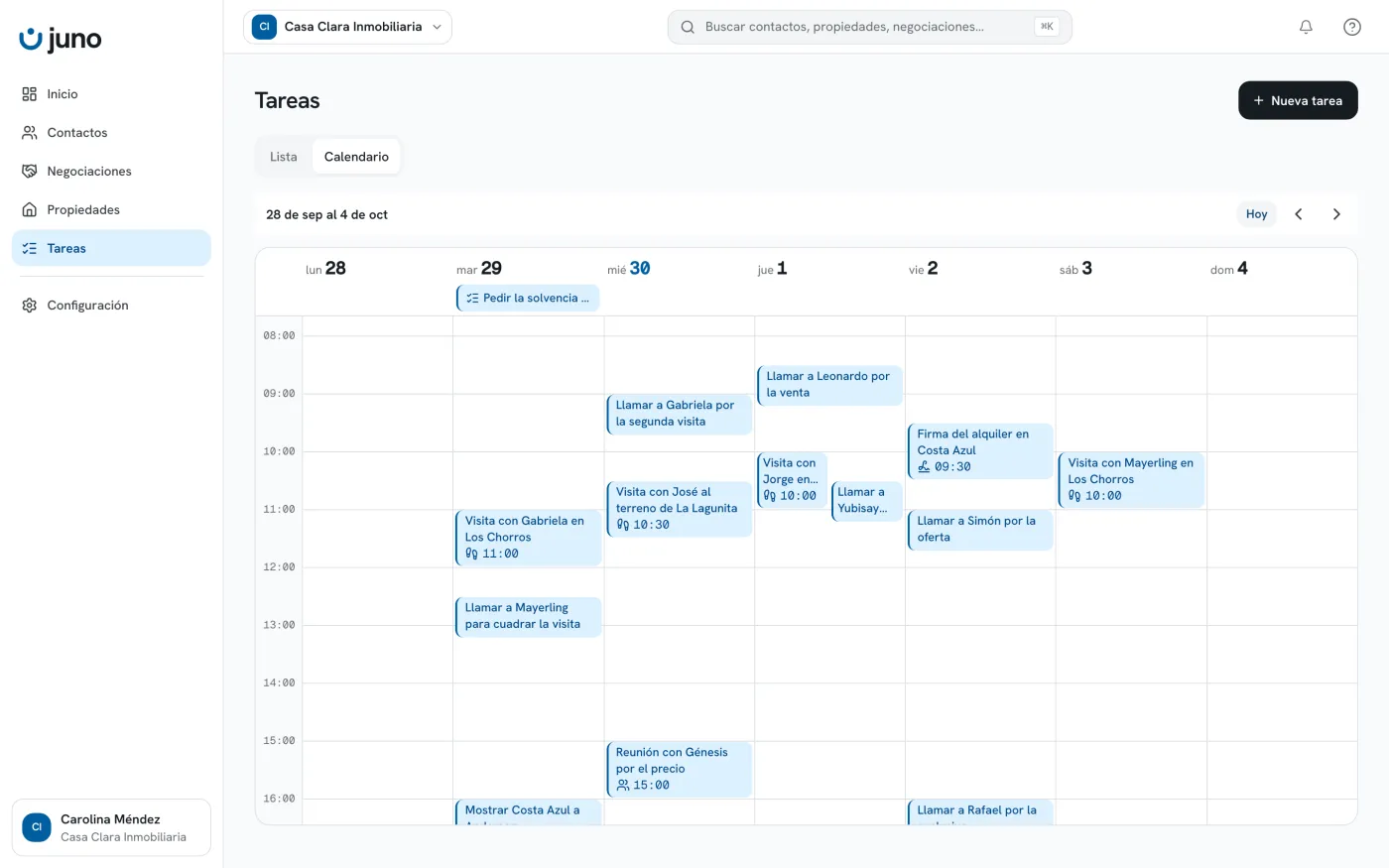Click the Juno logo
Screen dimensions: 1389x868
pos(60,39)
